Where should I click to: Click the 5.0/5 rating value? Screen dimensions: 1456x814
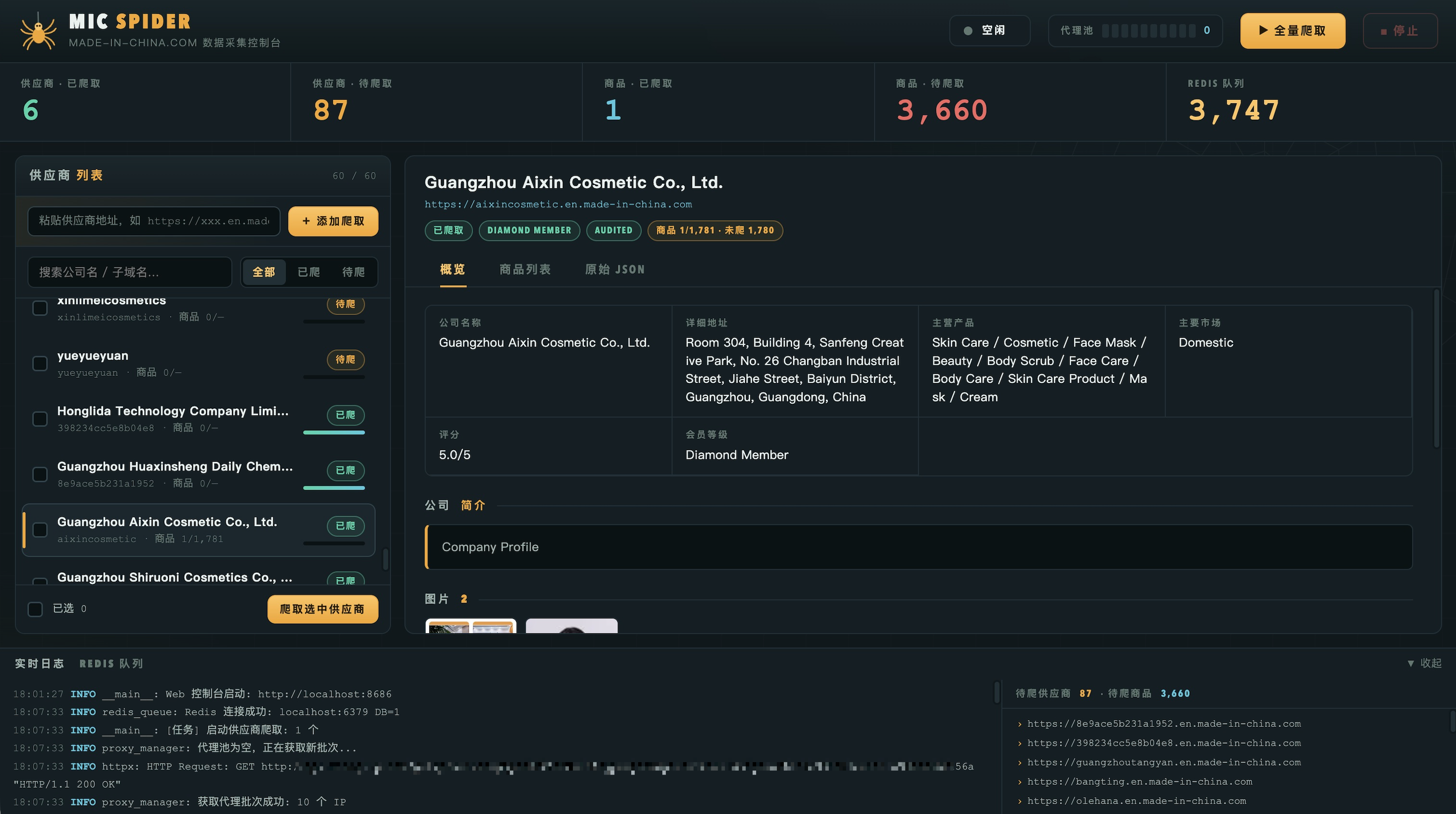pyautogui.click(x=454, y=455)
